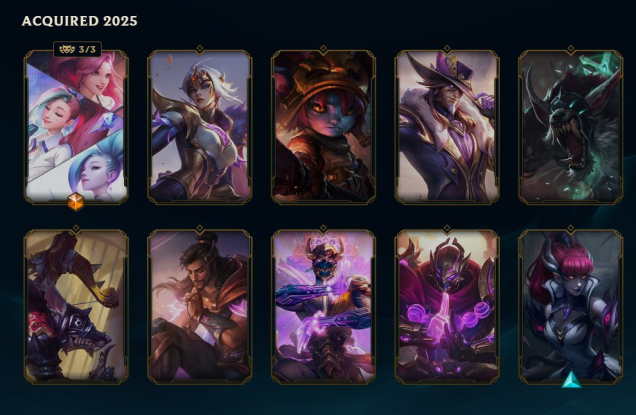Click the ACQUIRED 2025 section header
Viewport: 636px width, 415px height.
(x=80, y=21)
